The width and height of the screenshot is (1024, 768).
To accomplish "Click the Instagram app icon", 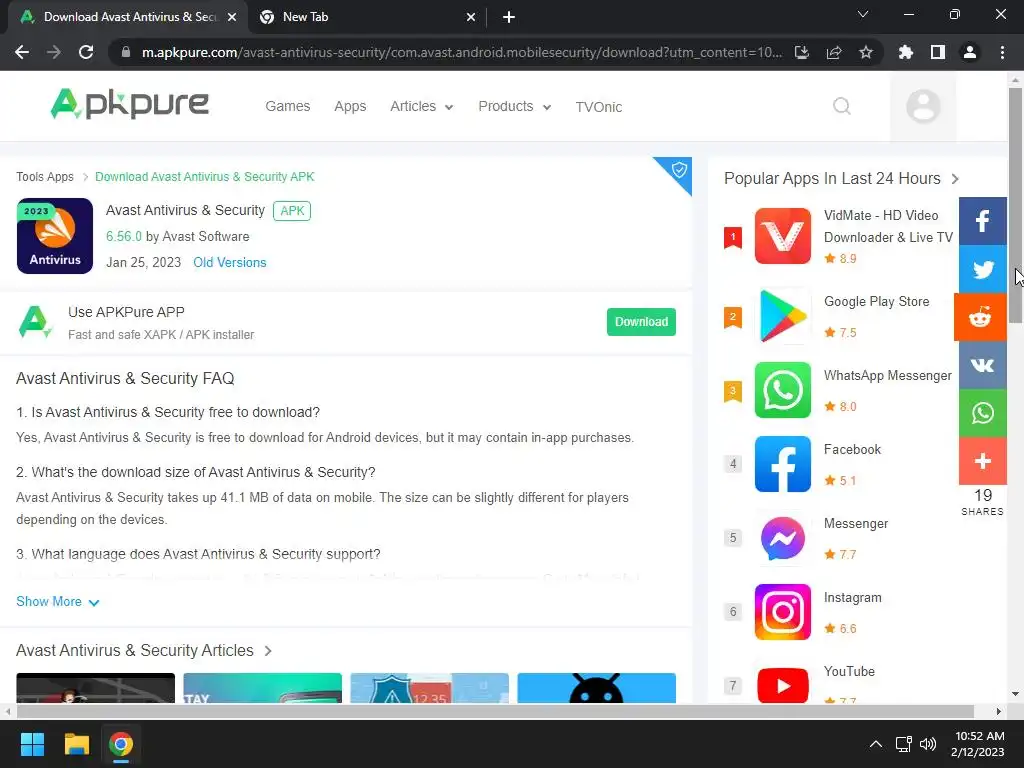I will [x=782, y=612].
